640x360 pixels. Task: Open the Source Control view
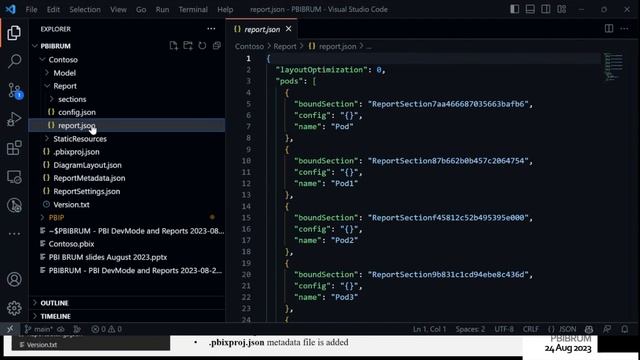coord(15,90)
